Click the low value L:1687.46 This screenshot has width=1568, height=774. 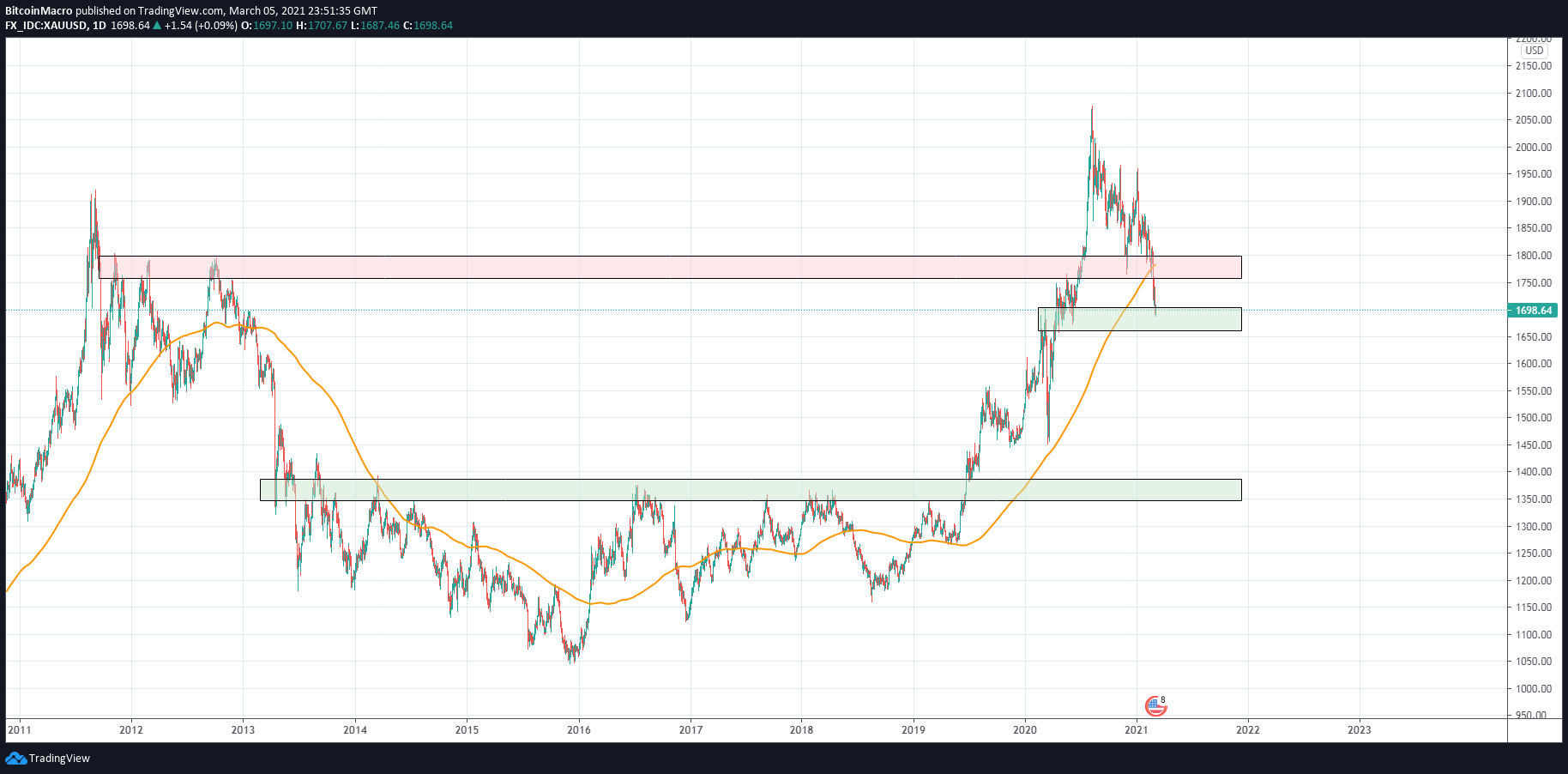[375, 26]
